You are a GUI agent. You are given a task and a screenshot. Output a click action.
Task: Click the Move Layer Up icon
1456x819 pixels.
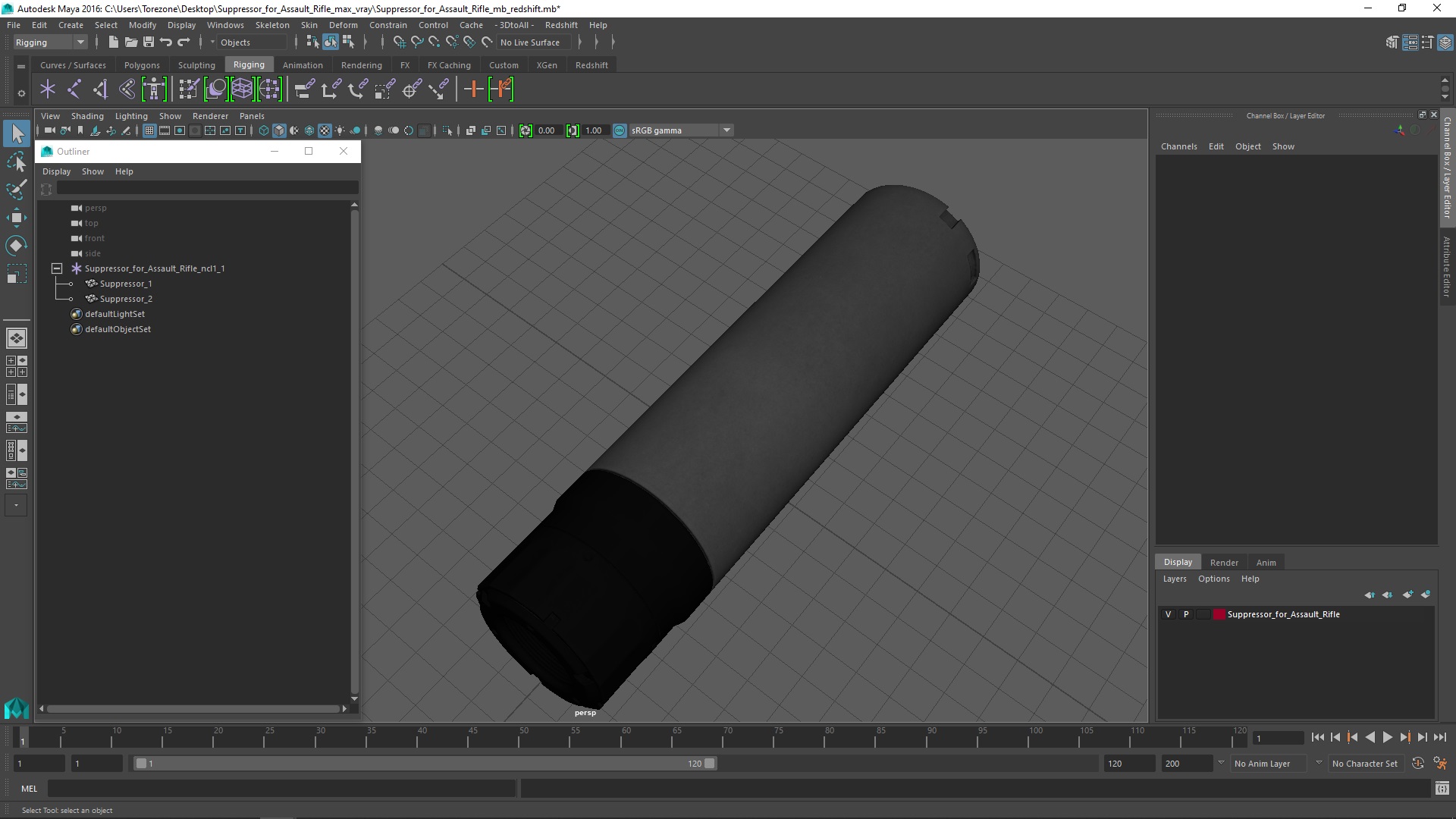coord(1370,595)
